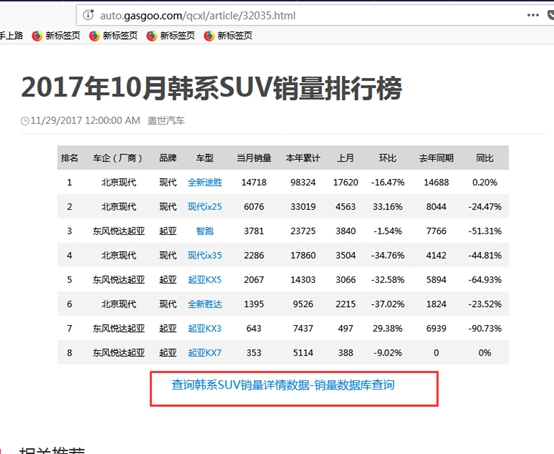Open the page actions three-dot menu
The width and height of the screenshot is (554, 454).
pos(533,15)
